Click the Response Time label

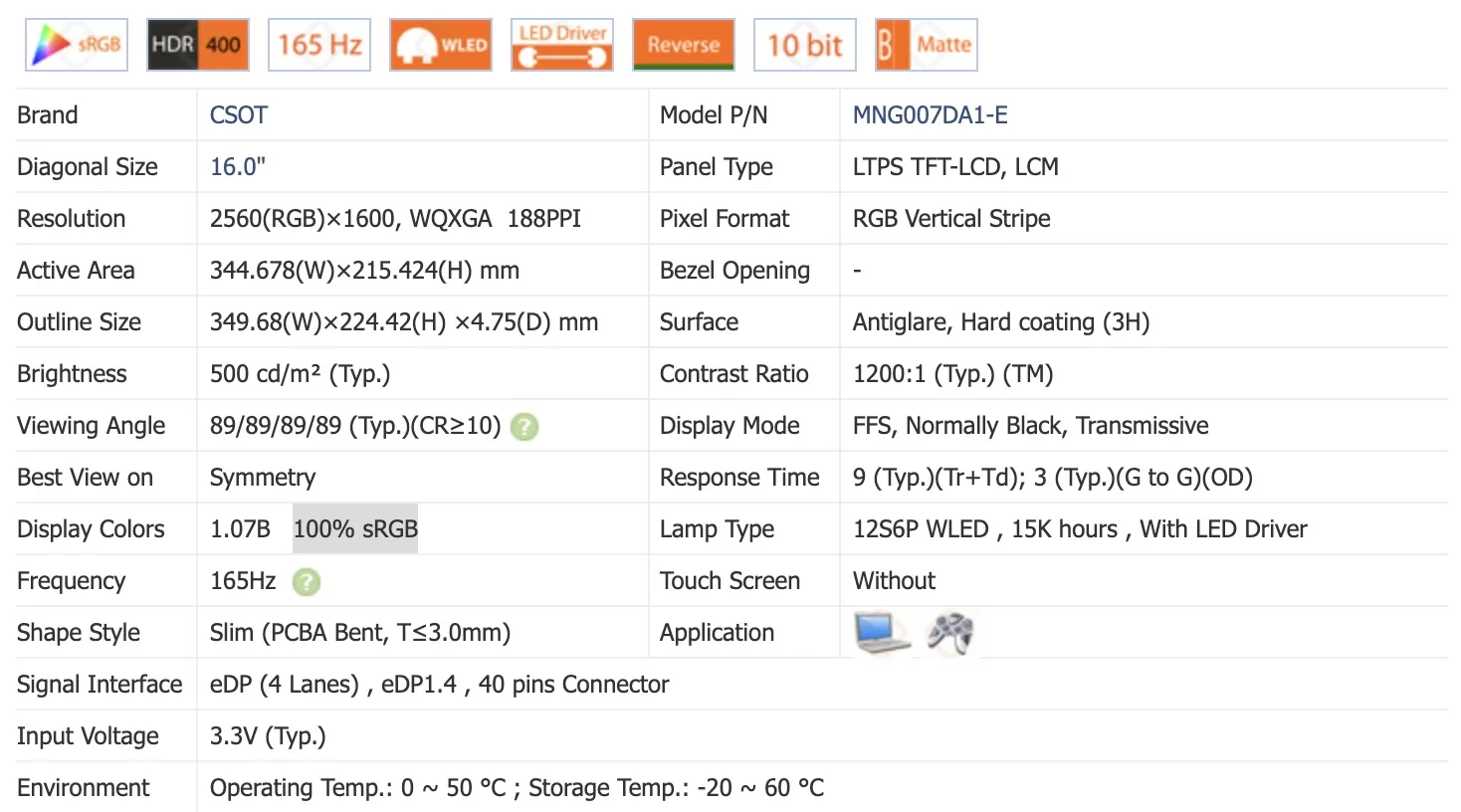(739, 478)
